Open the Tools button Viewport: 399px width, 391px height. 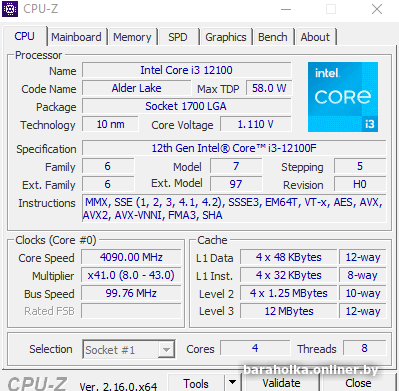coord(196,383)
